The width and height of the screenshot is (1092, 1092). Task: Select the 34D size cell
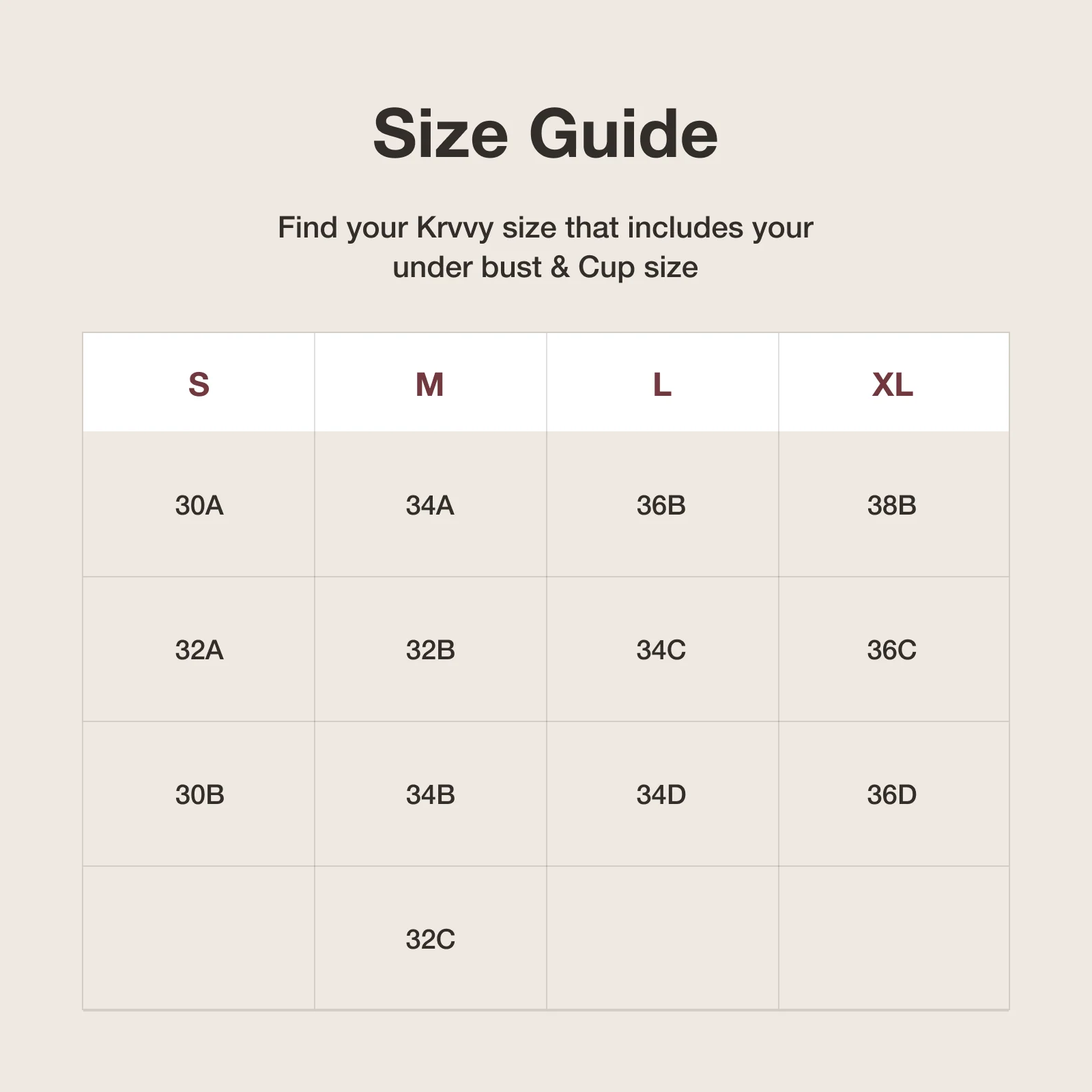click(661, 795)
